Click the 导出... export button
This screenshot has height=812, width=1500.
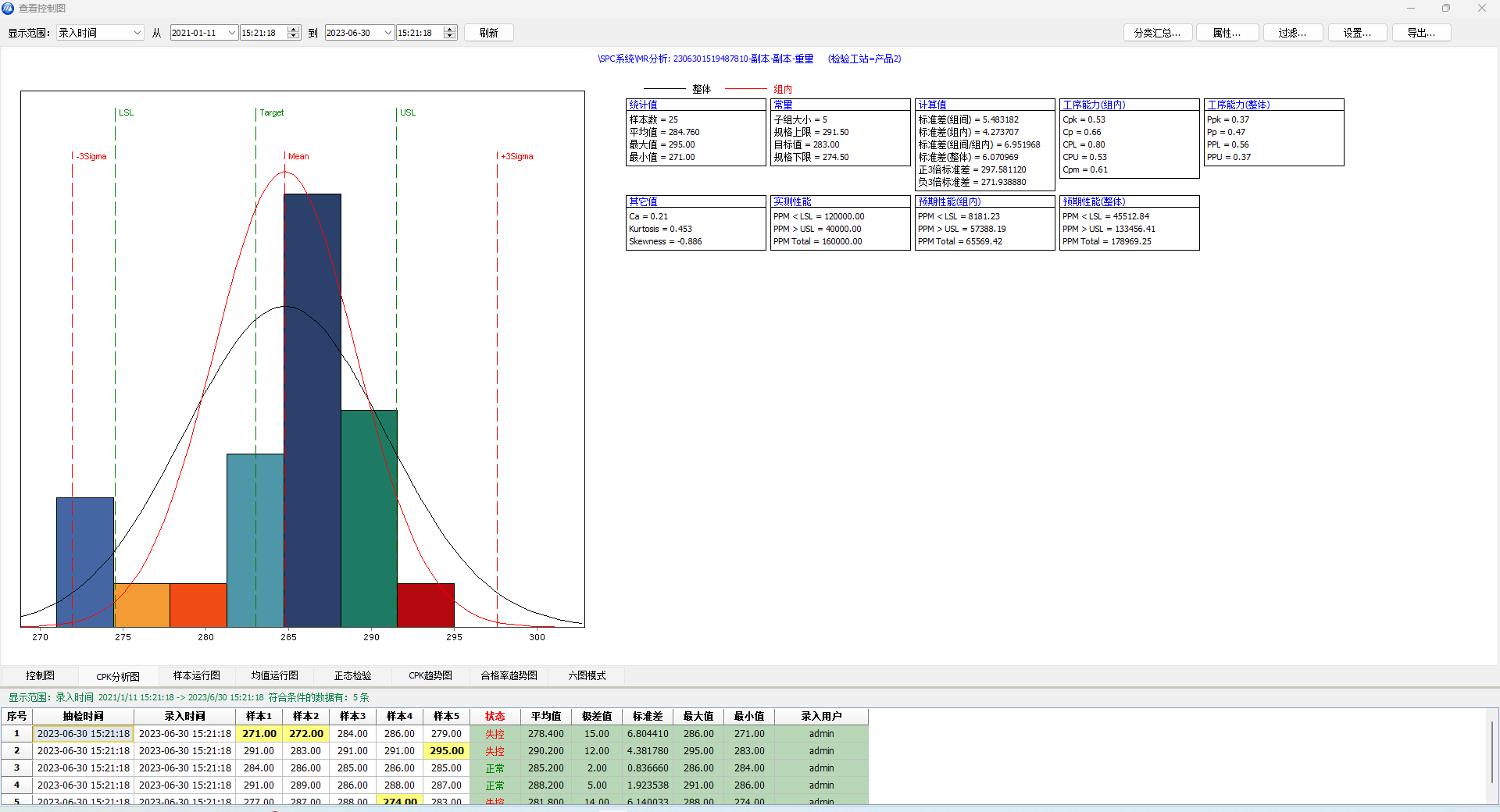click(1421, 33)
